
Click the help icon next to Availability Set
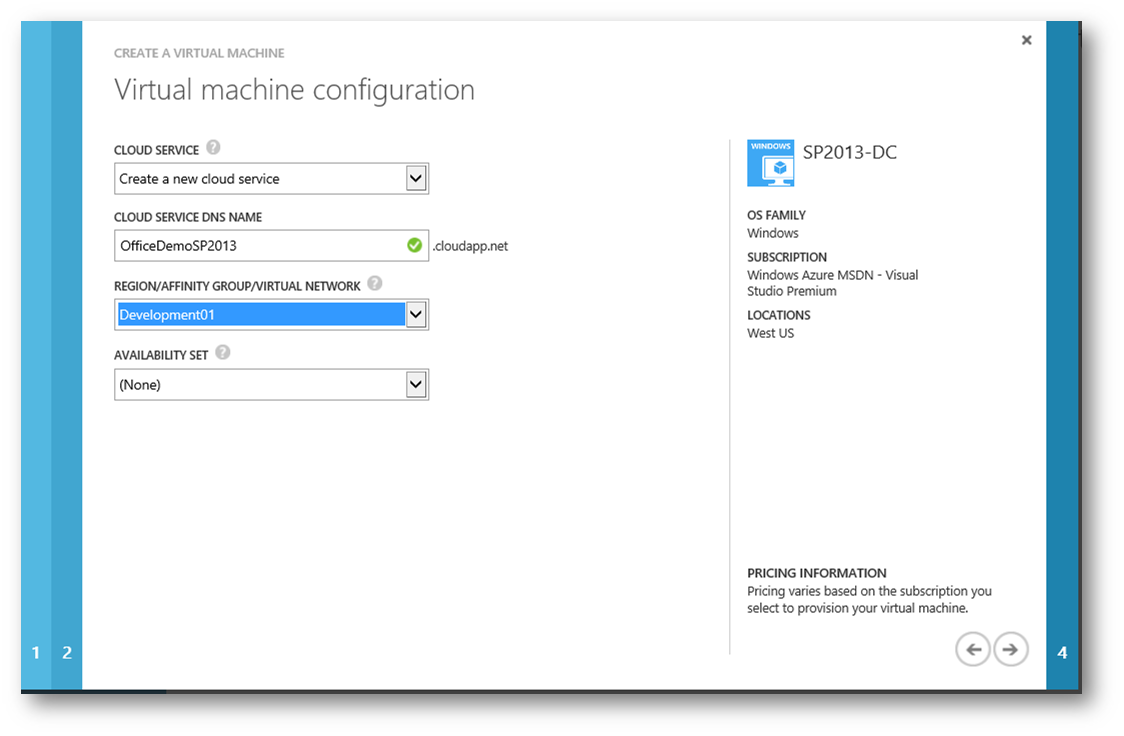click(x=223, y=353)
